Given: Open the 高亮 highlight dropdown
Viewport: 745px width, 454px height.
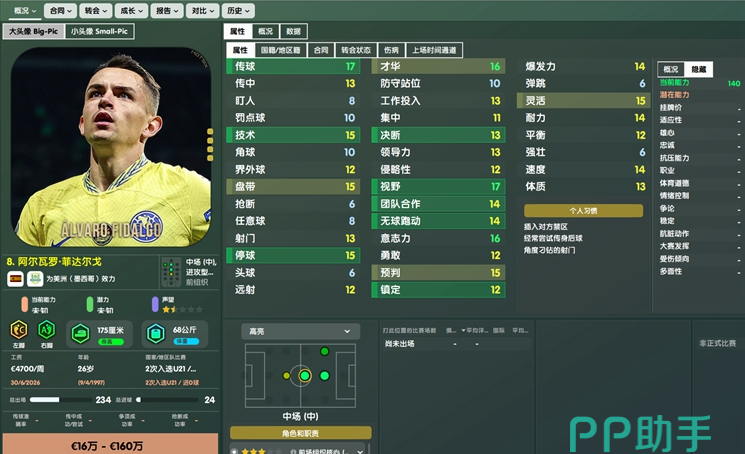Looking at the screenshot, I should 300,331.
